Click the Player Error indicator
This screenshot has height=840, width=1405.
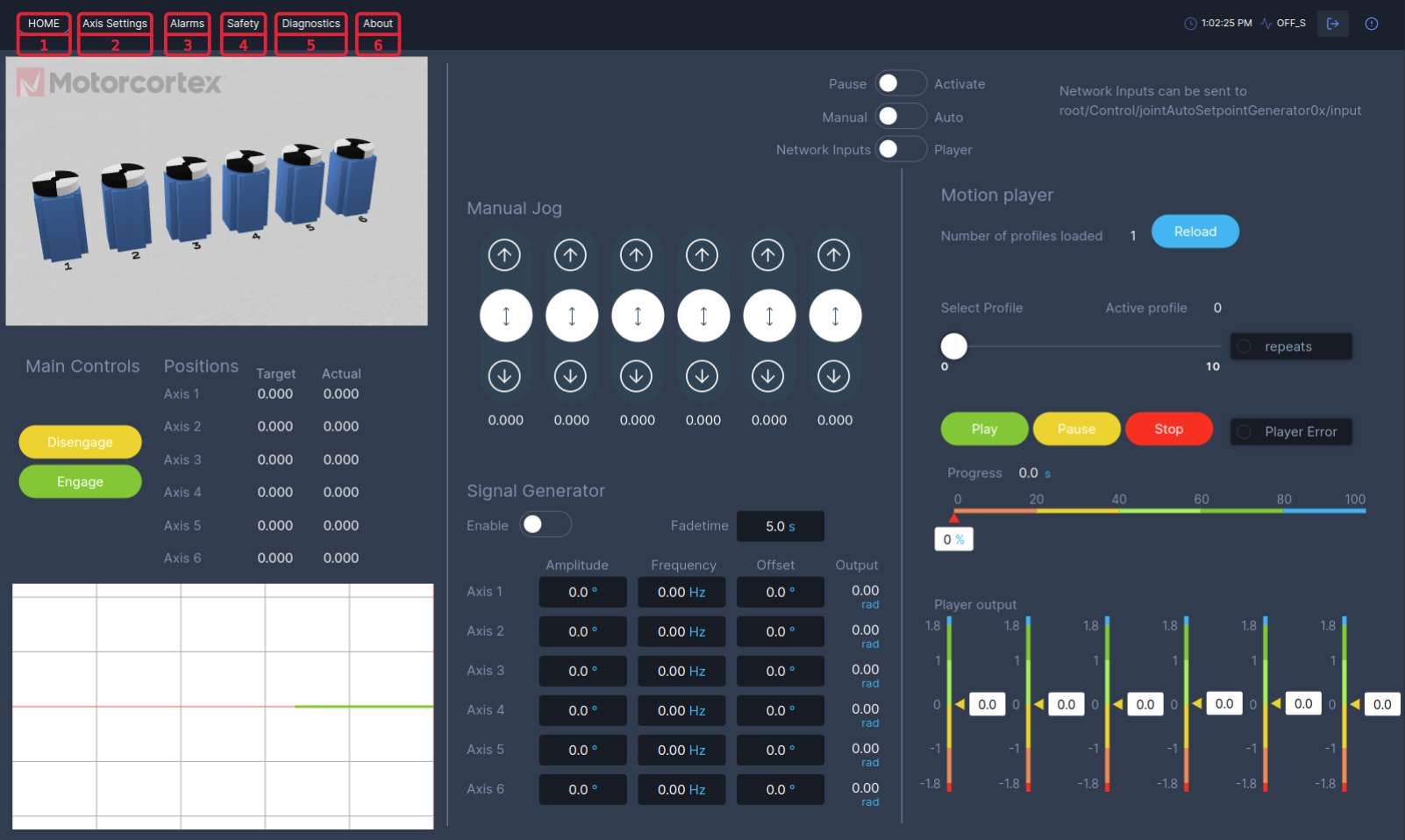(1291, 431)
